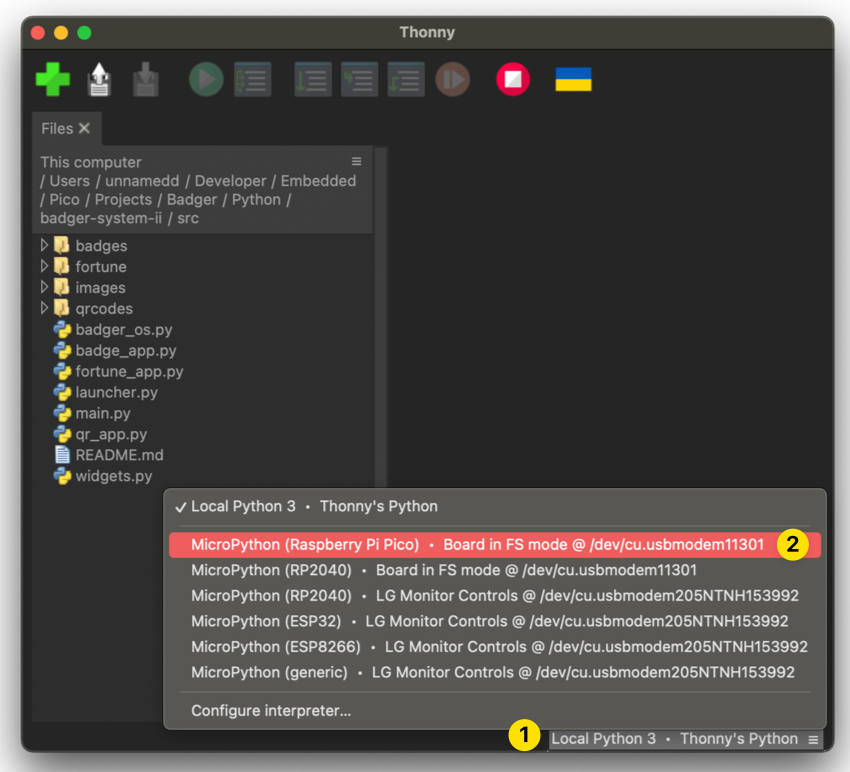This screenshot has height=772, width=850.
Task: Click Embedded in the path breadcrumb
Action: (318, 181)
